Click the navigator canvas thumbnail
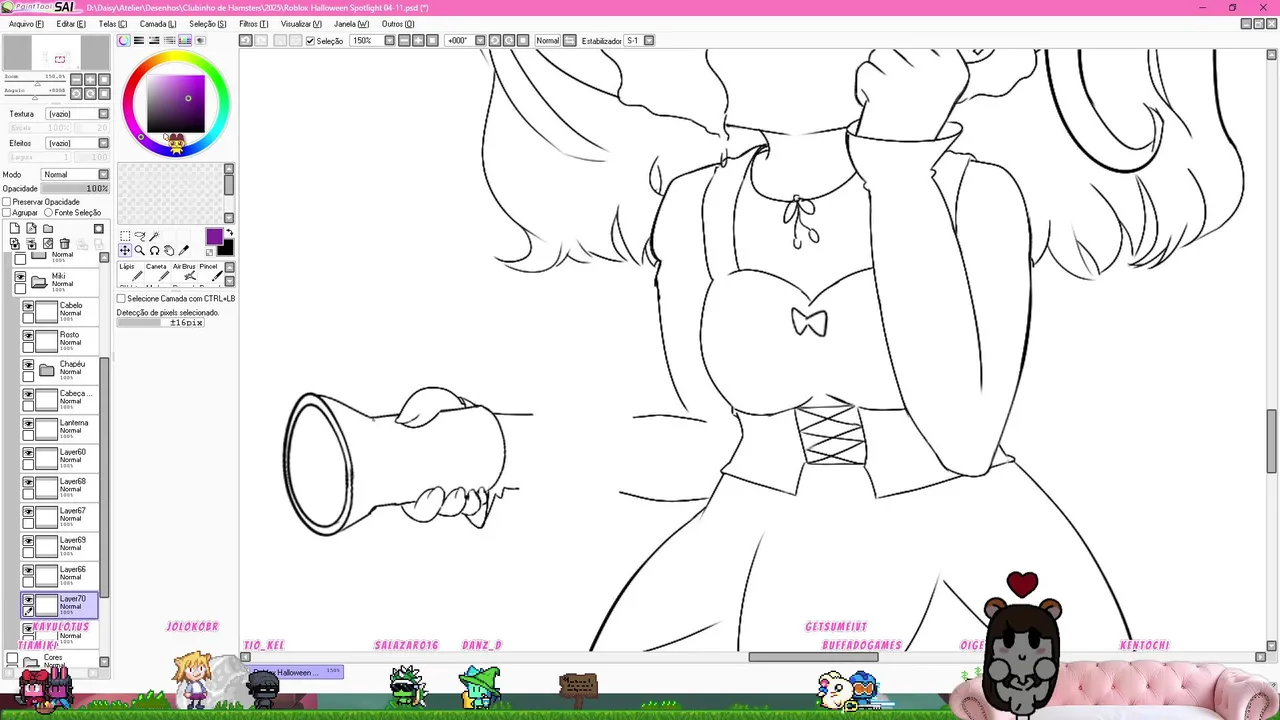This screenshot has height=720, width=1280. pyautogui.click(x=56, y=53)
